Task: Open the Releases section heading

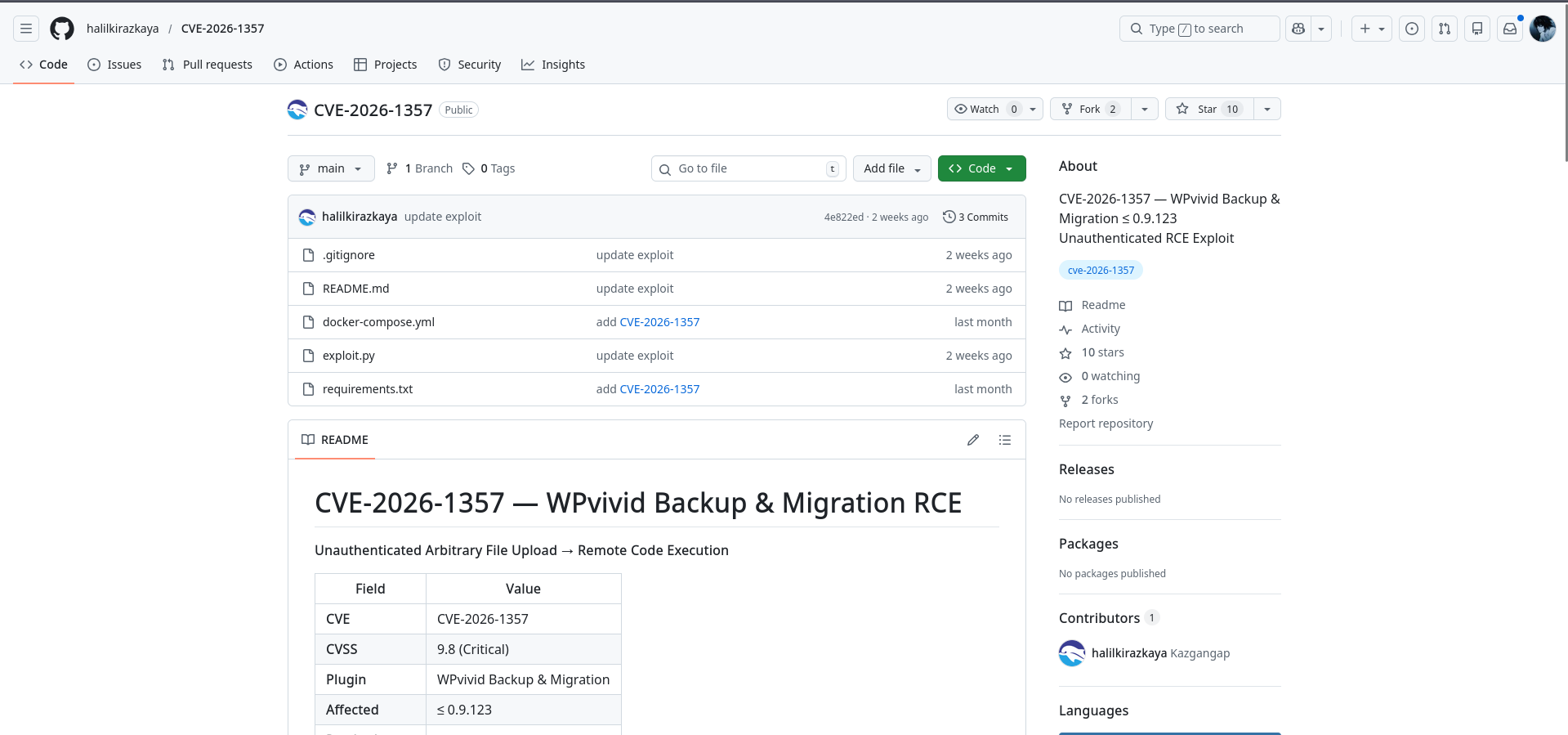Action: 1087,469
